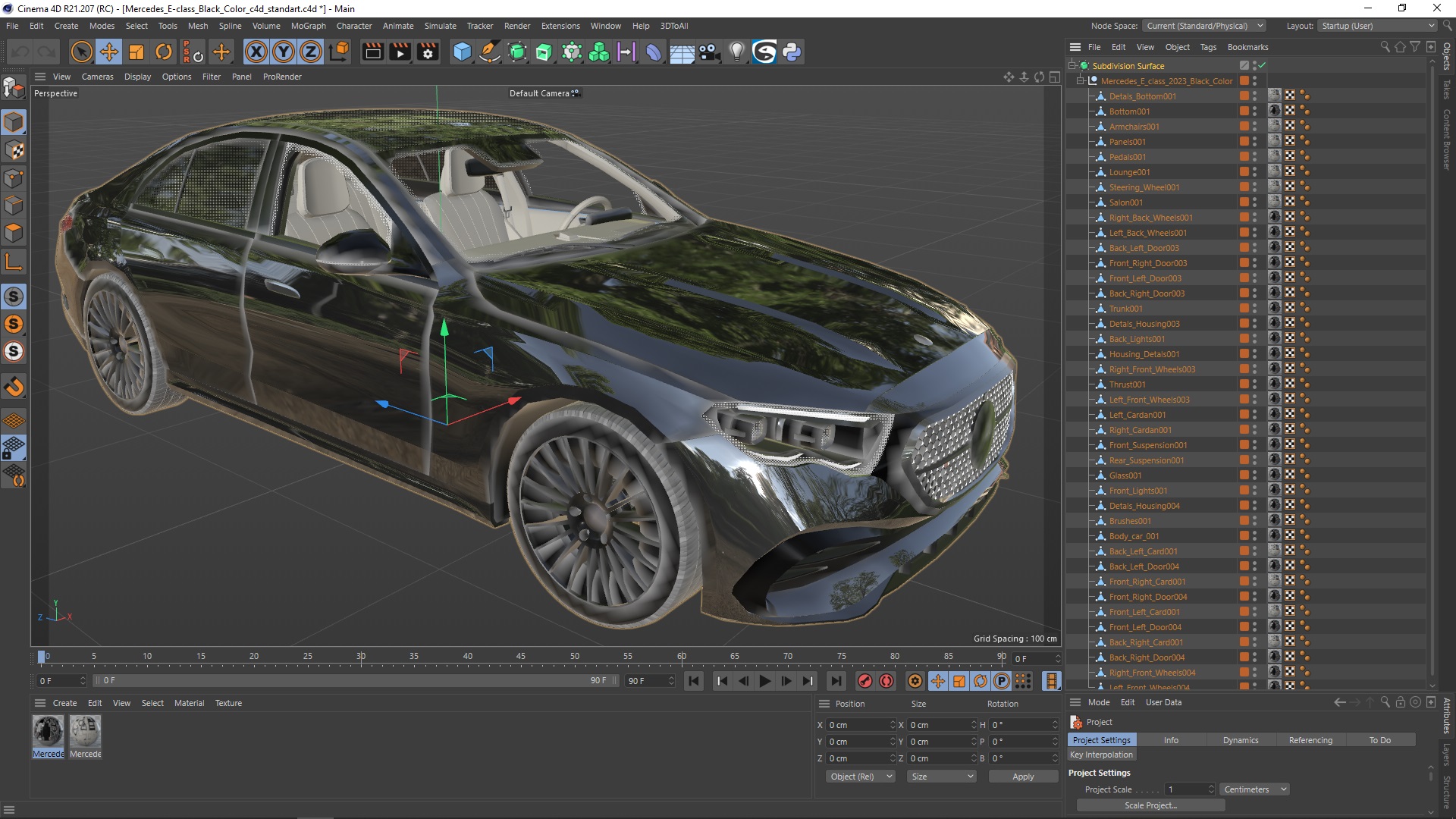Viewport: 1456px width, 819px height.
Task: Enable Polygons mode in left palette
Action: (x=14, y=233)
